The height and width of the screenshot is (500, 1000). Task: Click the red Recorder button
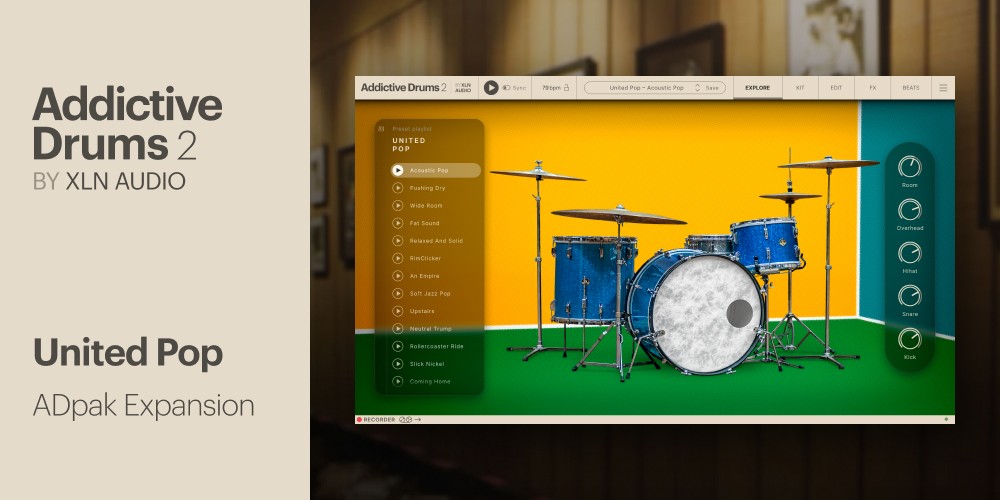coord(359,420)
